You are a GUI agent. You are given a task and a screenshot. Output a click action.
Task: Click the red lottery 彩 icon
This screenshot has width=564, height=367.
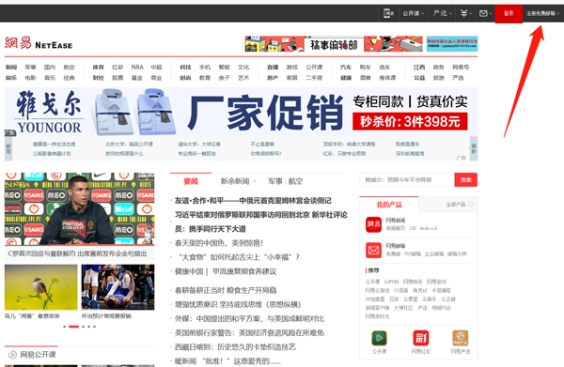(421, 338)
